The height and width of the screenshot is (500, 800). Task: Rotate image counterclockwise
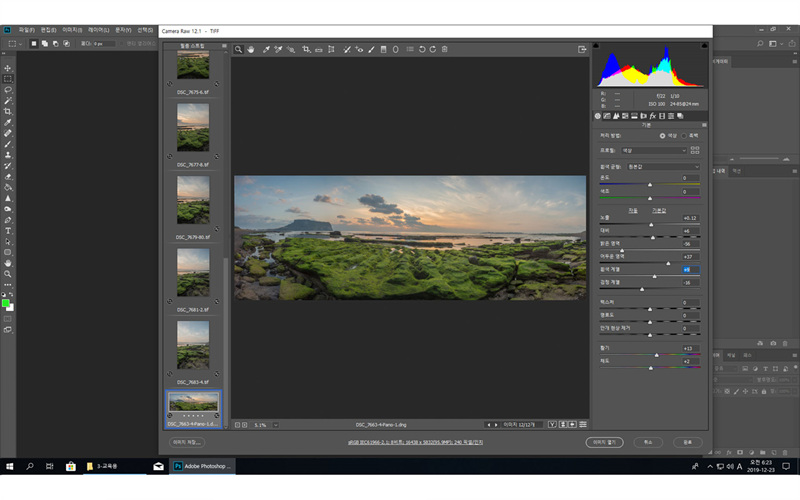pyautogui.click(x=422, y=49)
